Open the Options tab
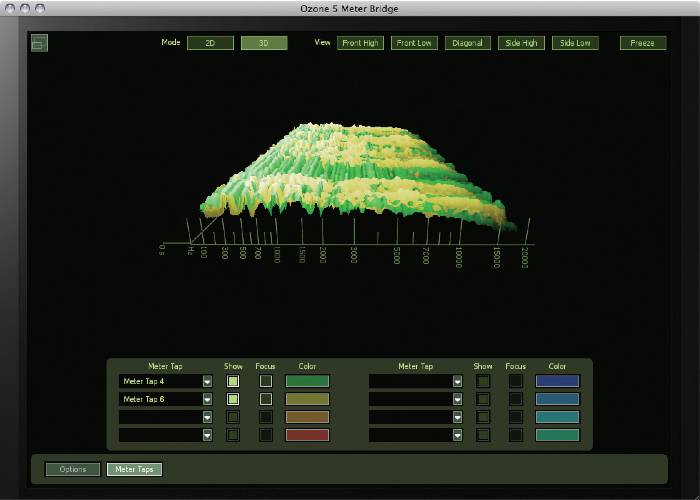 point(72,469)
